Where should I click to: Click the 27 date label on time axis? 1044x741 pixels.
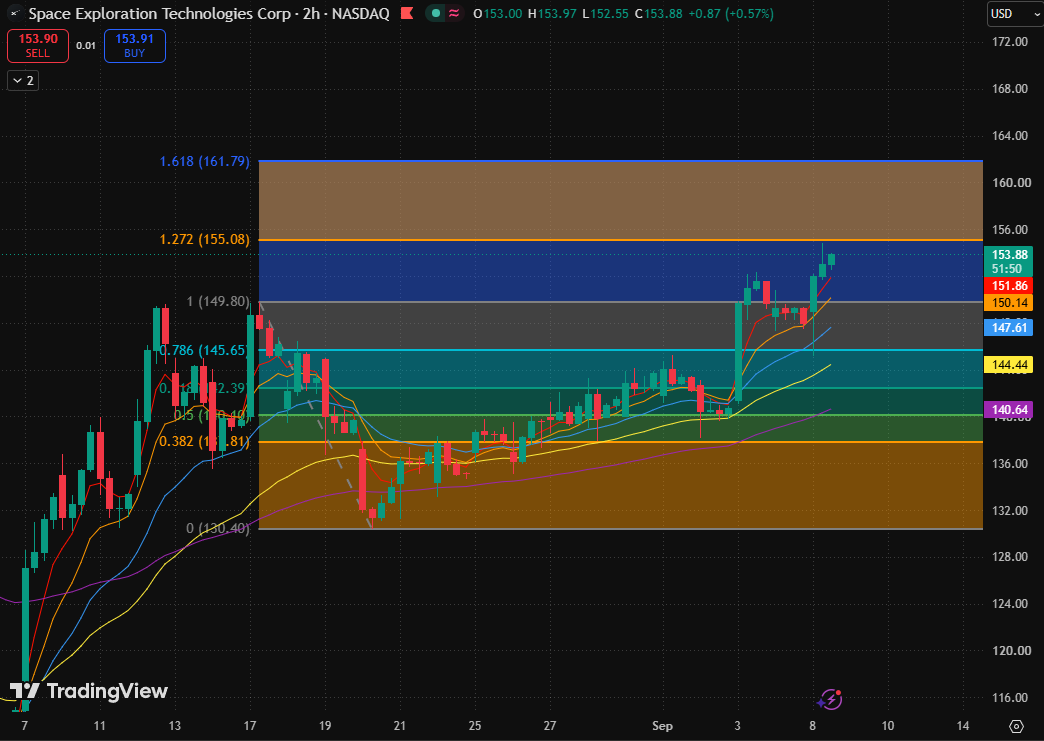point(550,726)
